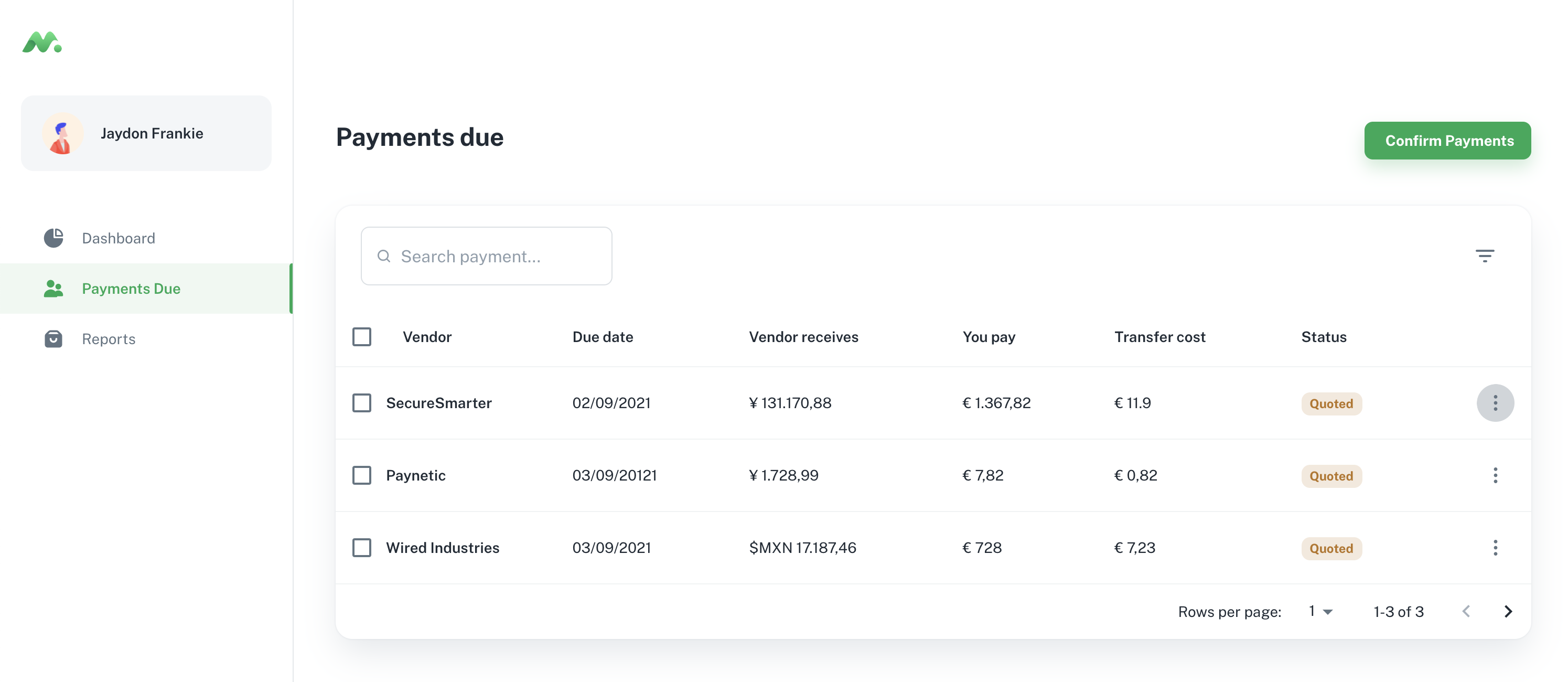This screenshot has width=1568, height=682.
Task: Check the Paynetic row checkbox
Action: coord(362,476)
